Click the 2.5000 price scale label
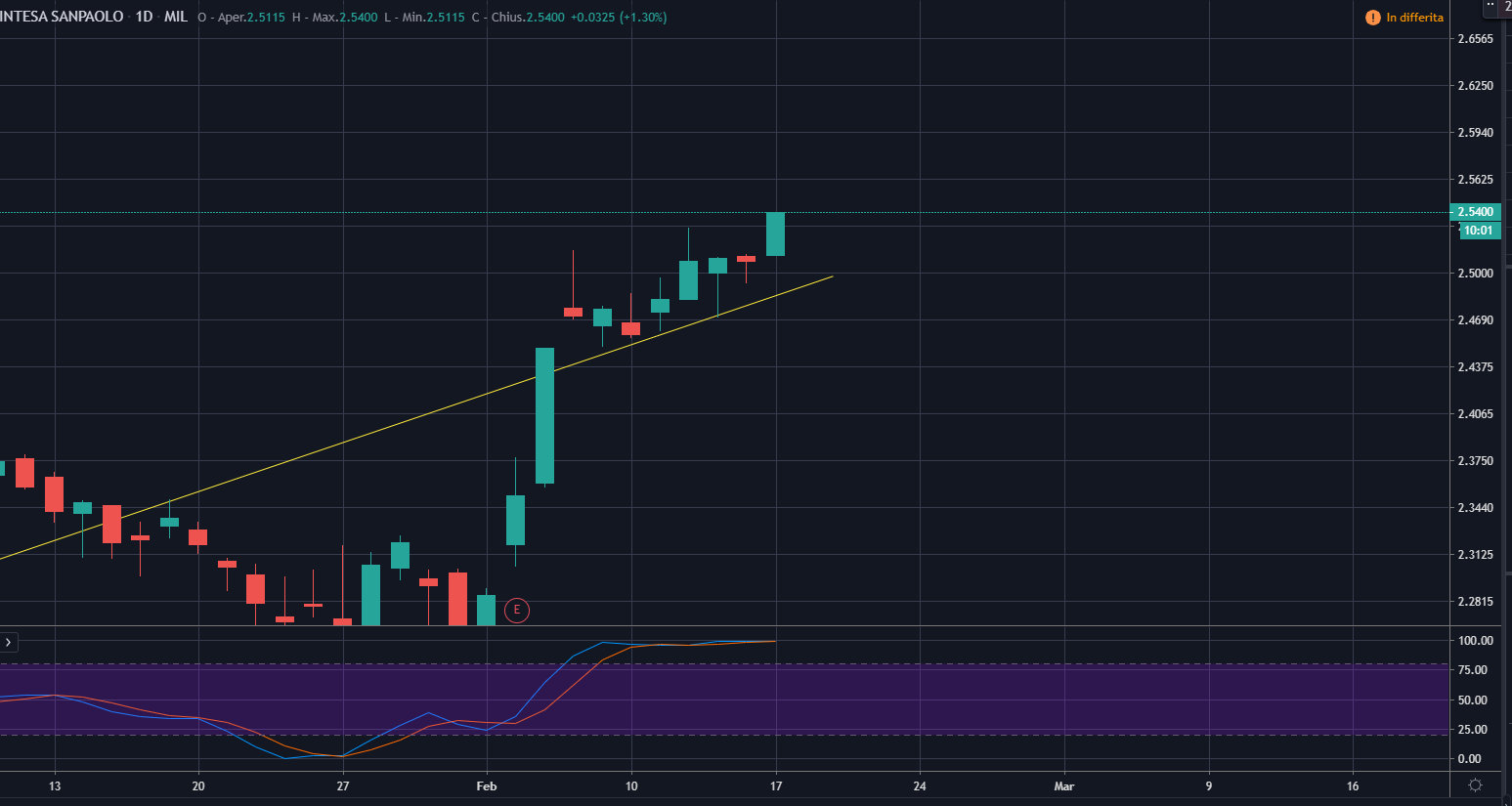Viewport: 1512px width, 806px height. 1476,274
